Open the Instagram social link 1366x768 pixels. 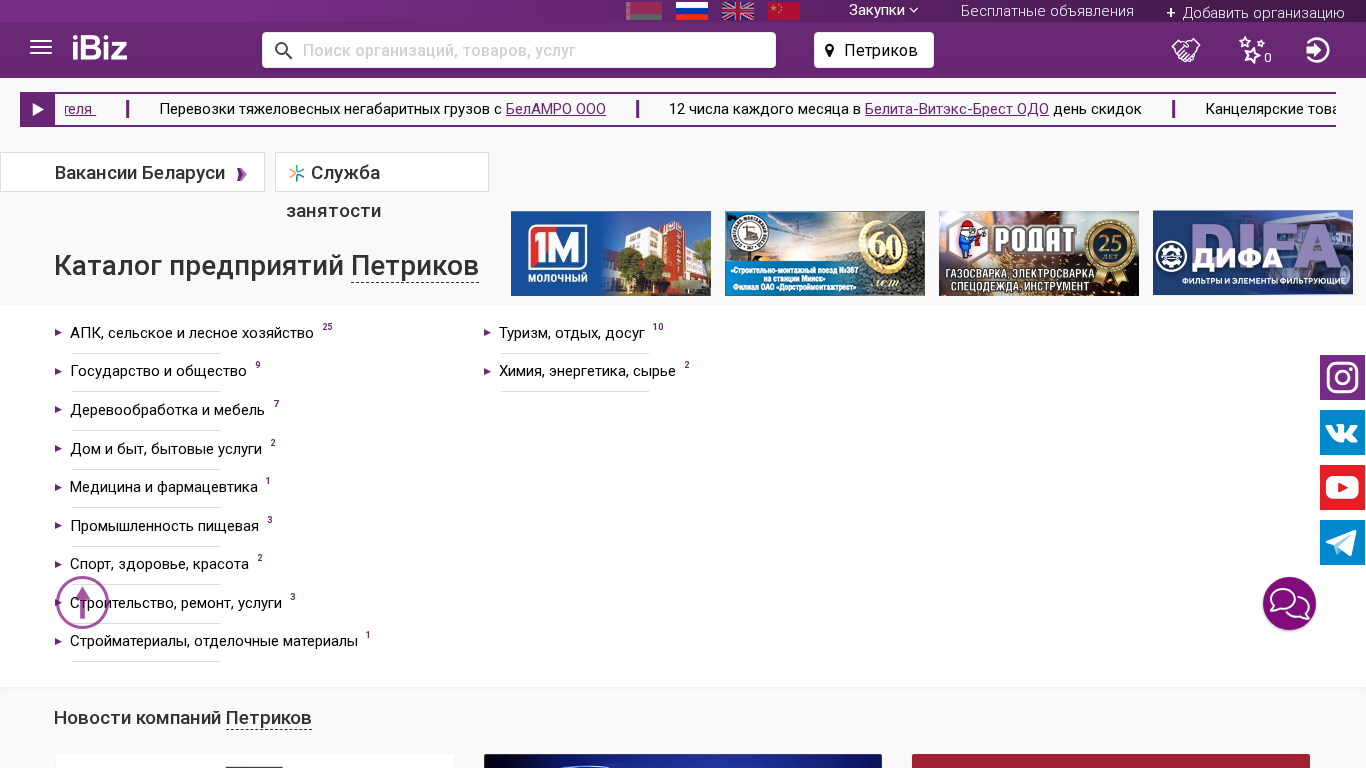click(1342, 378)
